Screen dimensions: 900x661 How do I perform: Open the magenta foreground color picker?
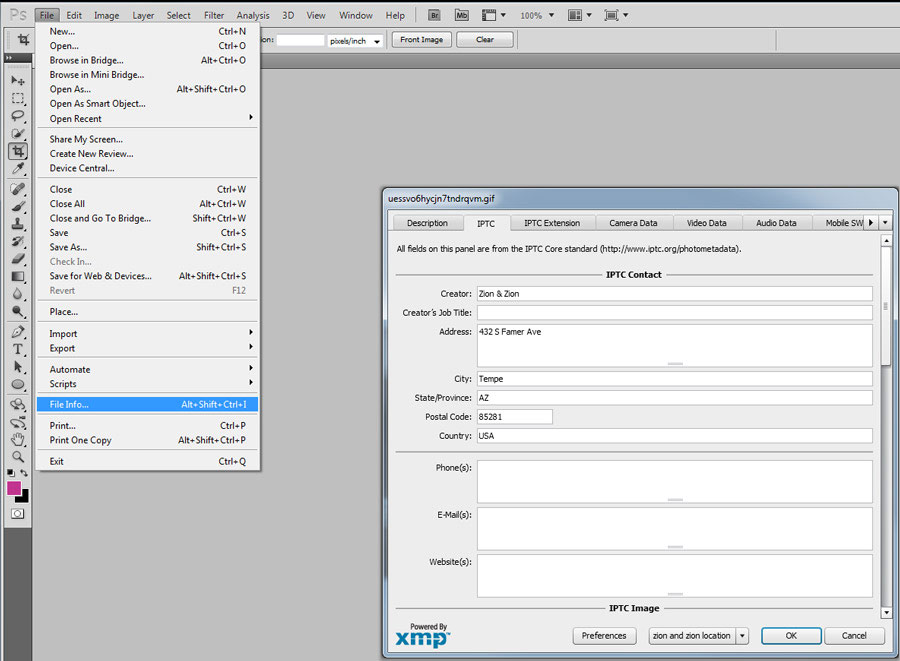coord(14,488)
